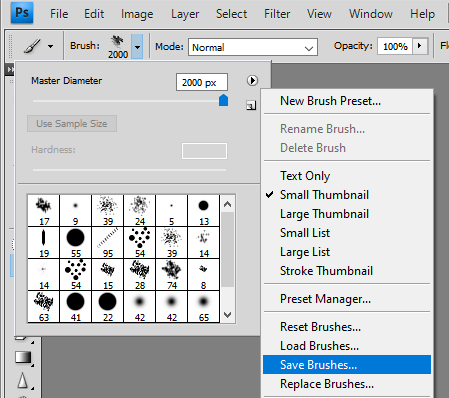The height and width of the screenshot is (398, 449).
Task: Open the Image menu
Action: pos(137,14)
